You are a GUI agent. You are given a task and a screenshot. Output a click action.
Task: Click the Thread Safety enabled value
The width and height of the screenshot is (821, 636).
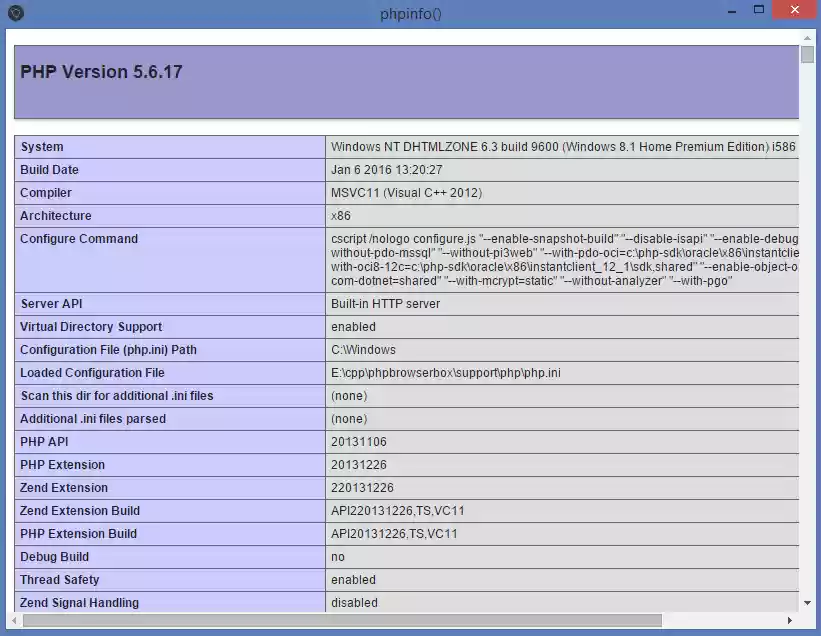point(353,580)
